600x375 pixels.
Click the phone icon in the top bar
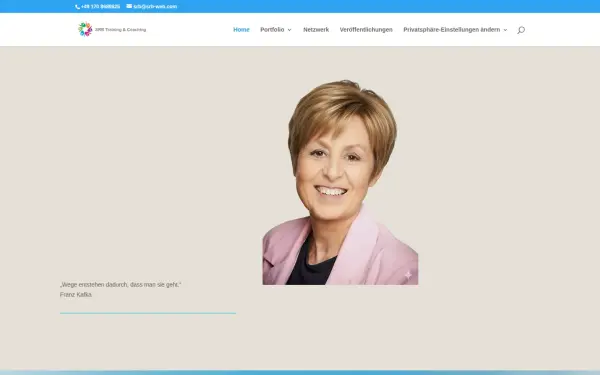tap(77, 7)
